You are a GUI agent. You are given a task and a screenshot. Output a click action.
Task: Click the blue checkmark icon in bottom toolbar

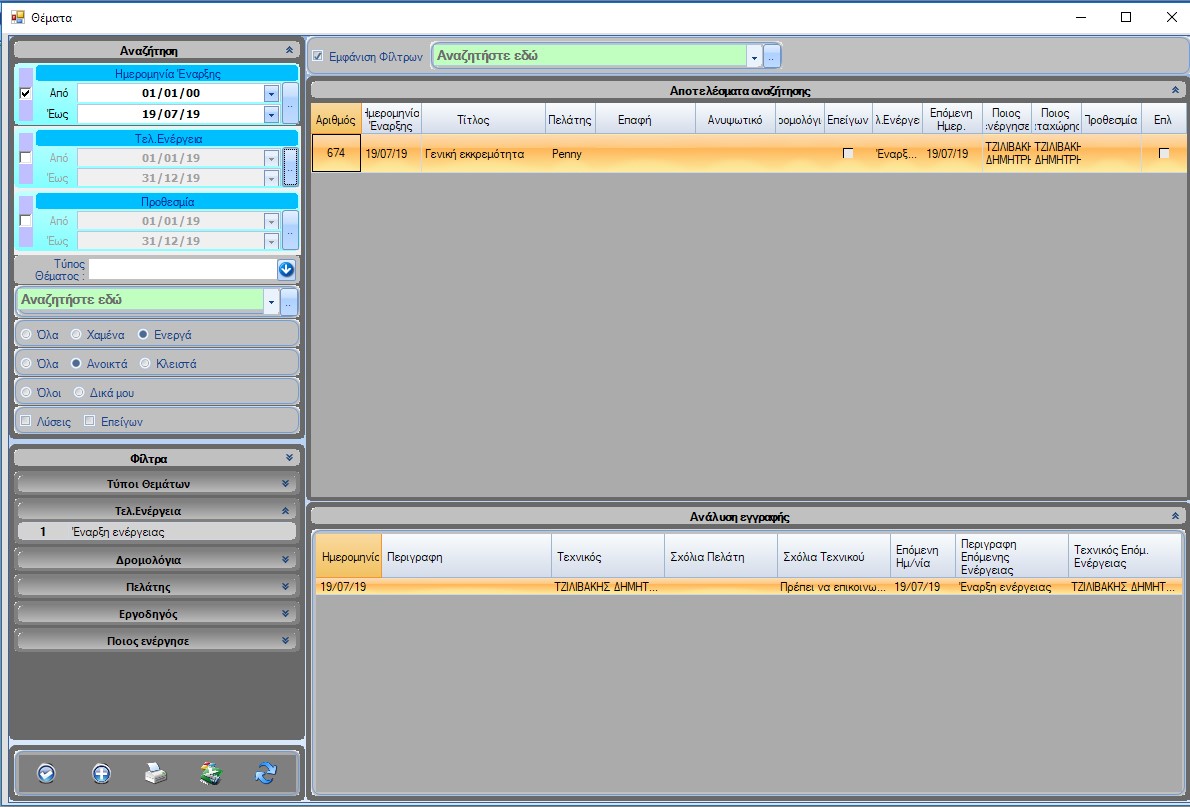pos(46,773)
